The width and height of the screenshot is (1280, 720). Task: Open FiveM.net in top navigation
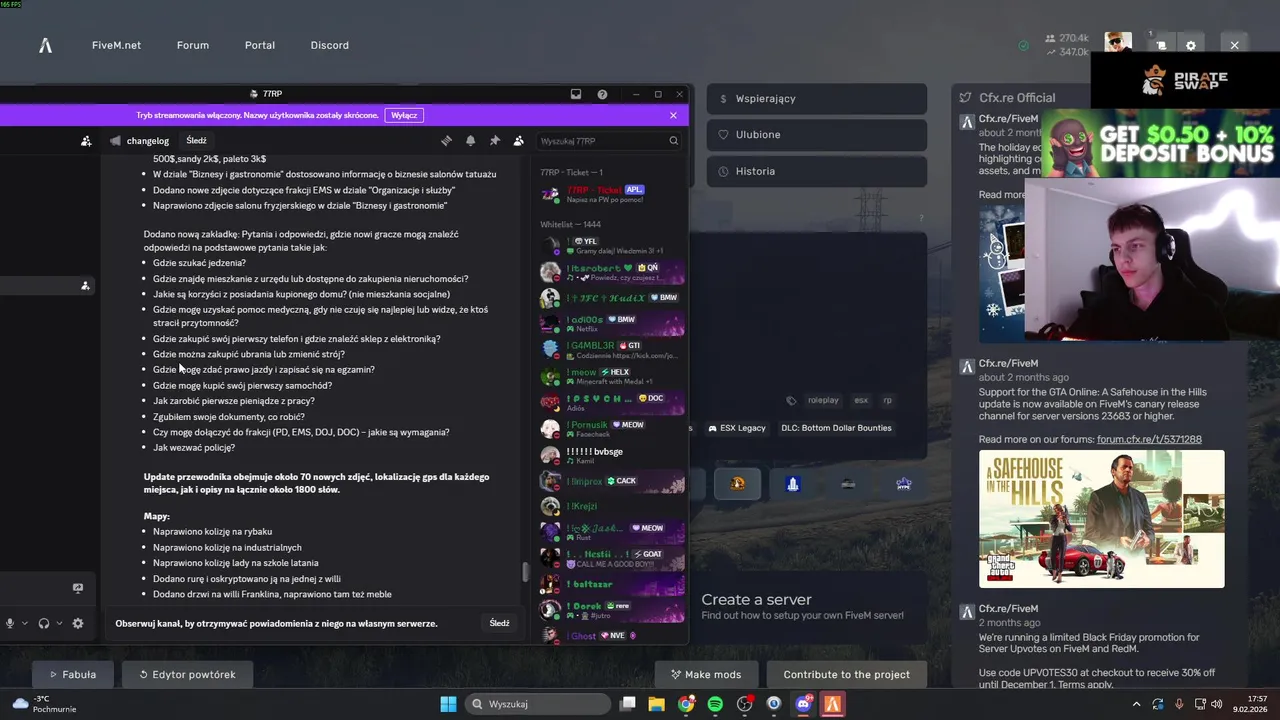[x=116, y=45]
